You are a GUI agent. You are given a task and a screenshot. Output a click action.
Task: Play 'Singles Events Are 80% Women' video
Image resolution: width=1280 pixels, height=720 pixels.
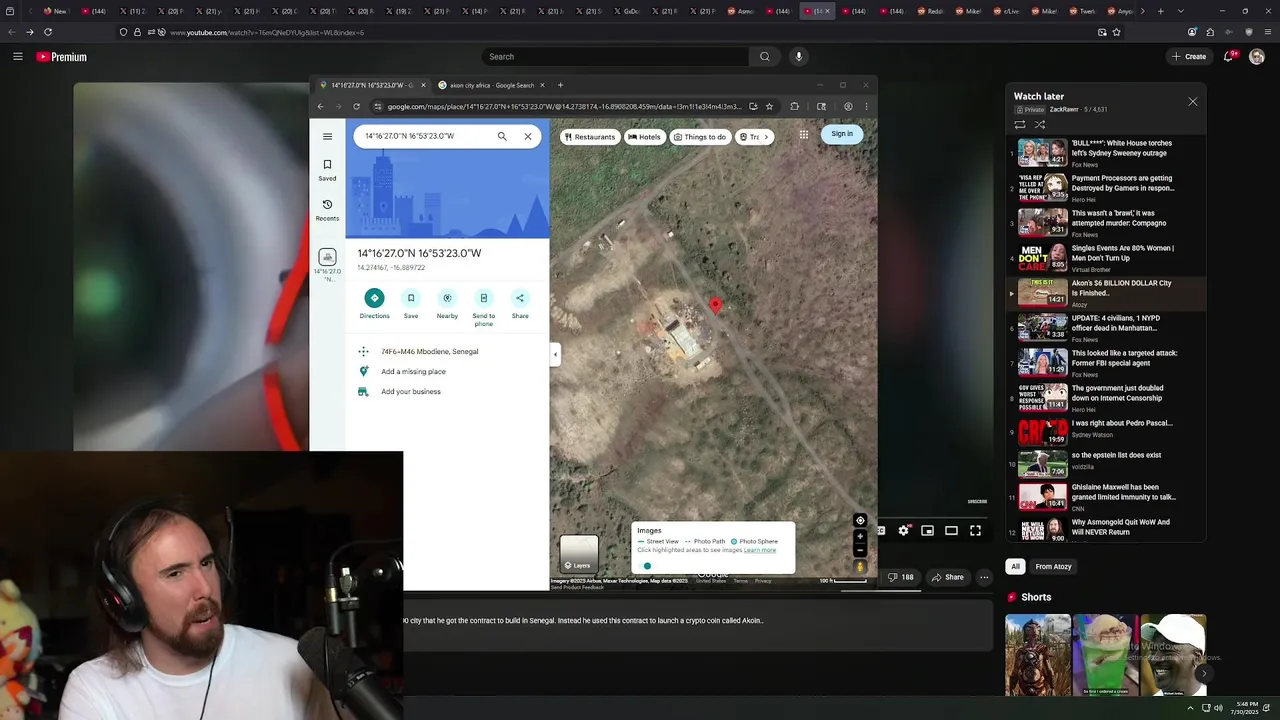(1106, 257)
